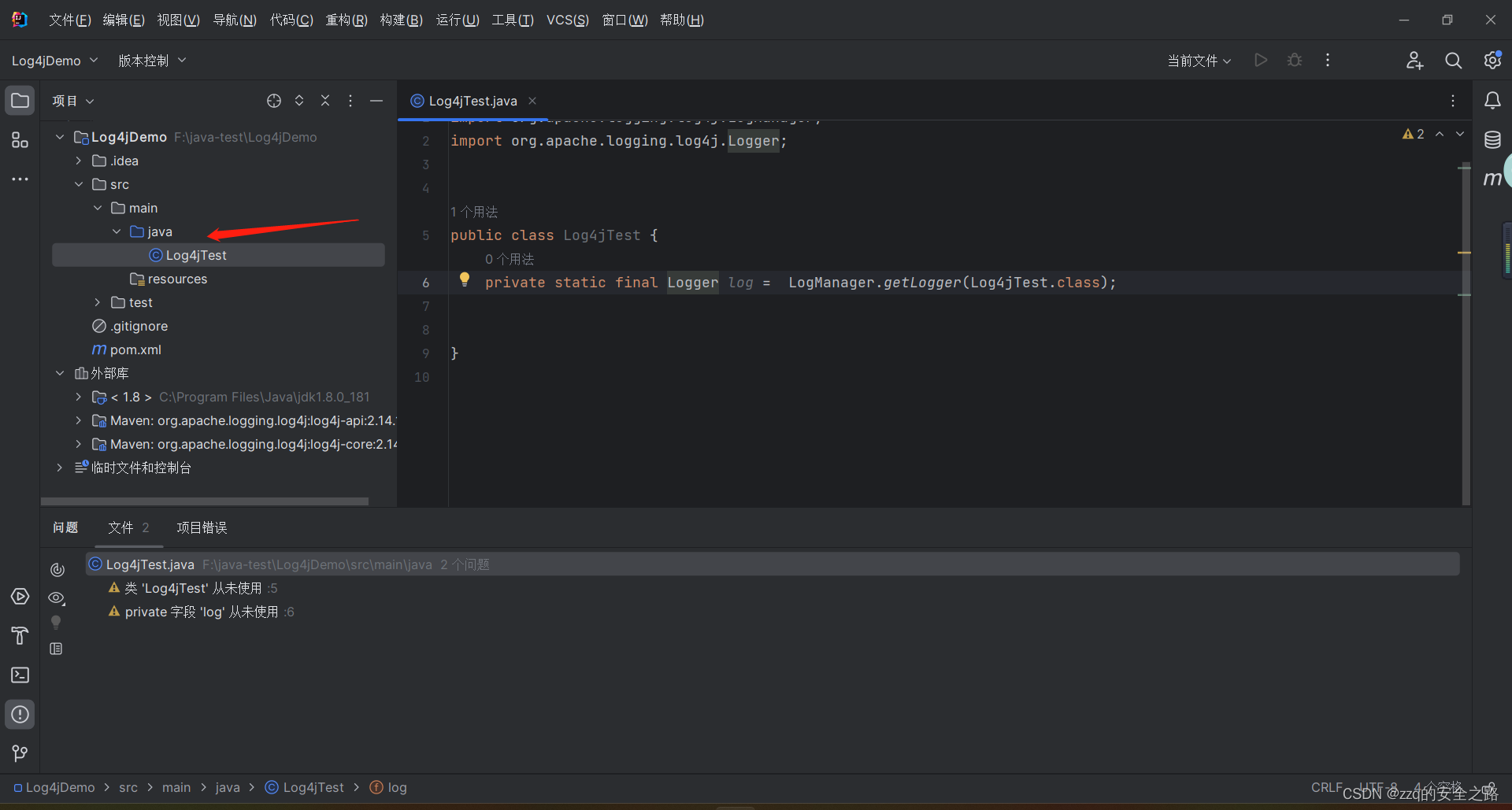Open notifications bell

[1492, 101]
